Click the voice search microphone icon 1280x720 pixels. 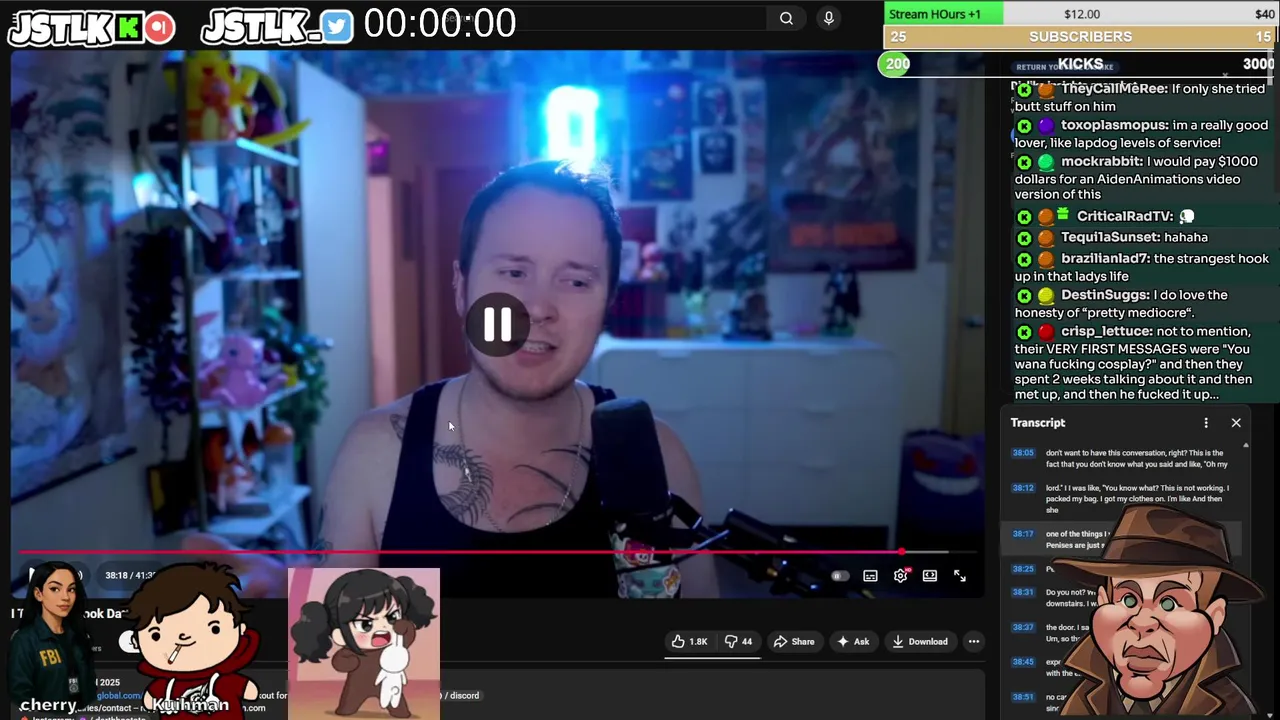(x=828, y=18)
